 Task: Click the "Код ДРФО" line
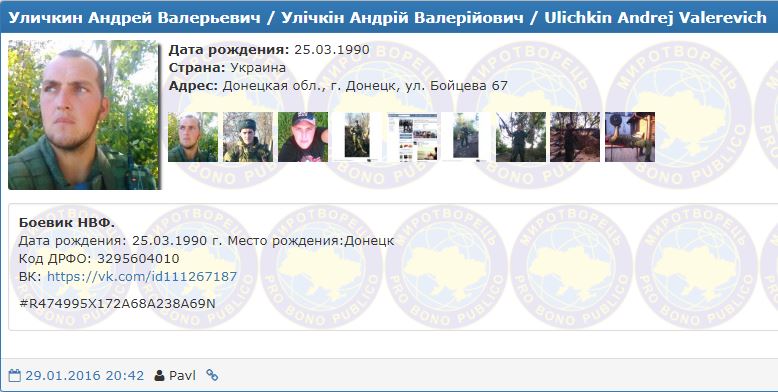pyautogui.click(x=99, y=259)
